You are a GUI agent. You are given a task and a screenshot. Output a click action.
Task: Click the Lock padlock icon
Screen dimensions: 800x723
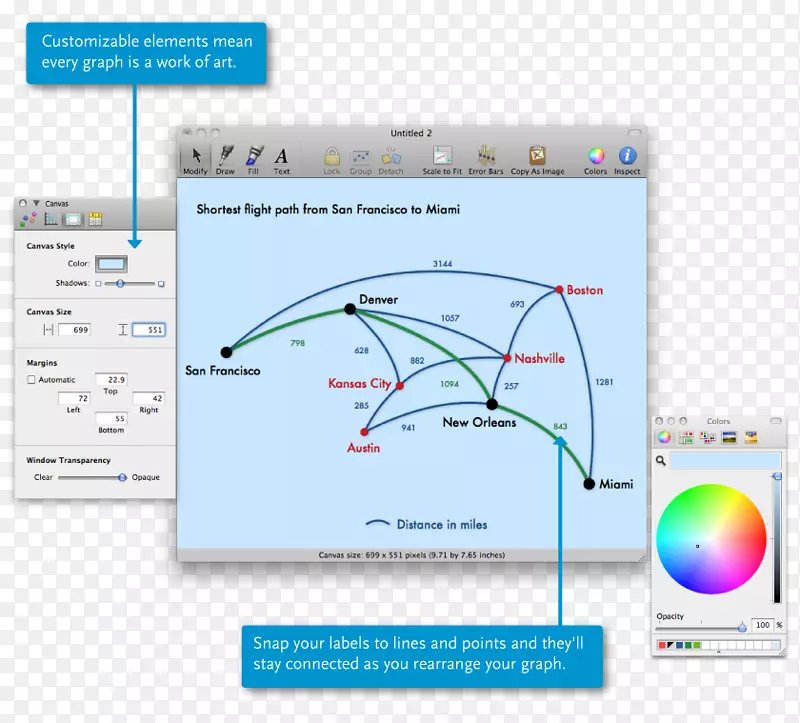[332, 156]
